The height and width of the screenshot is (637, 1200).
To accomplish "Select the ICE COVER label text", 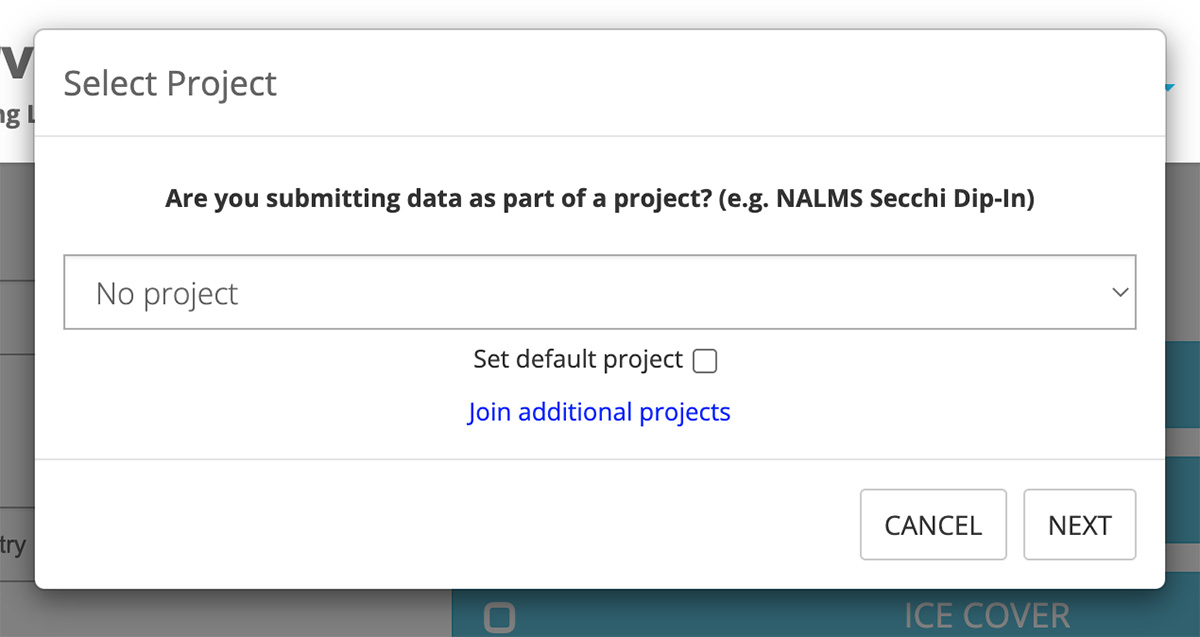I will (986, 616).
